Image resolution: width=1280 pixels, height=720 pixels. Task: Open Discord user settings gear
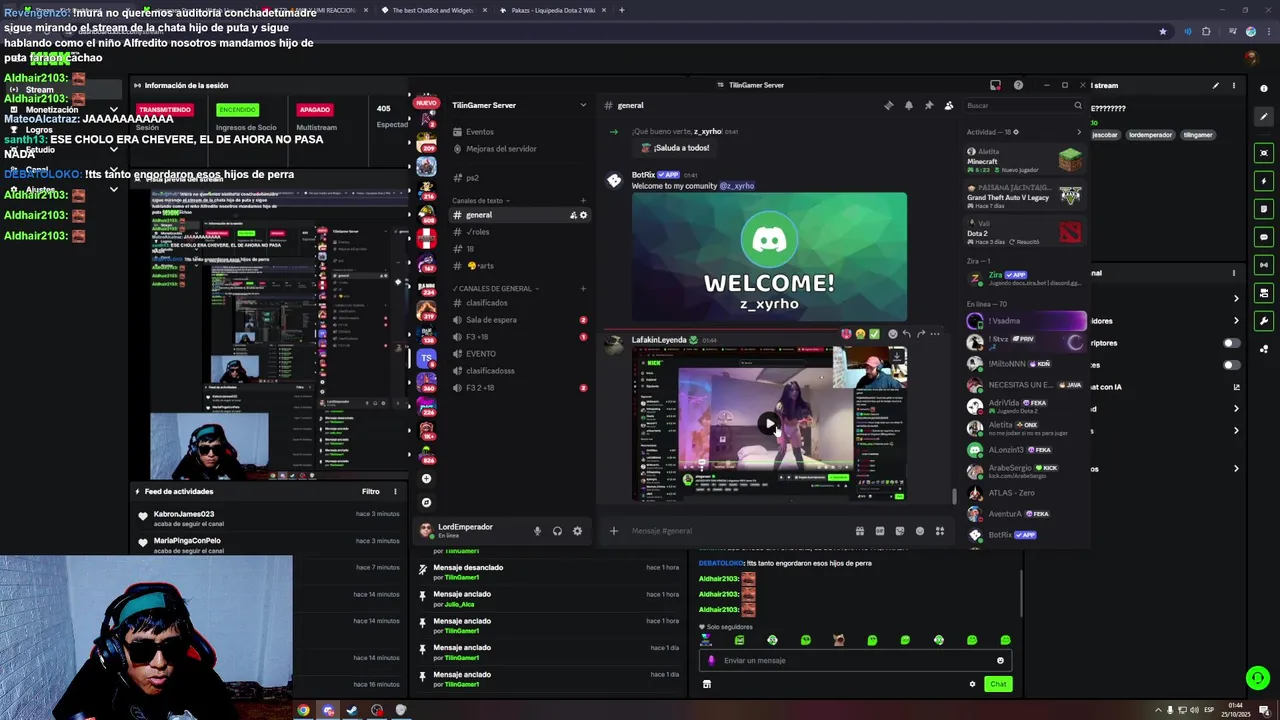point(577,531)
